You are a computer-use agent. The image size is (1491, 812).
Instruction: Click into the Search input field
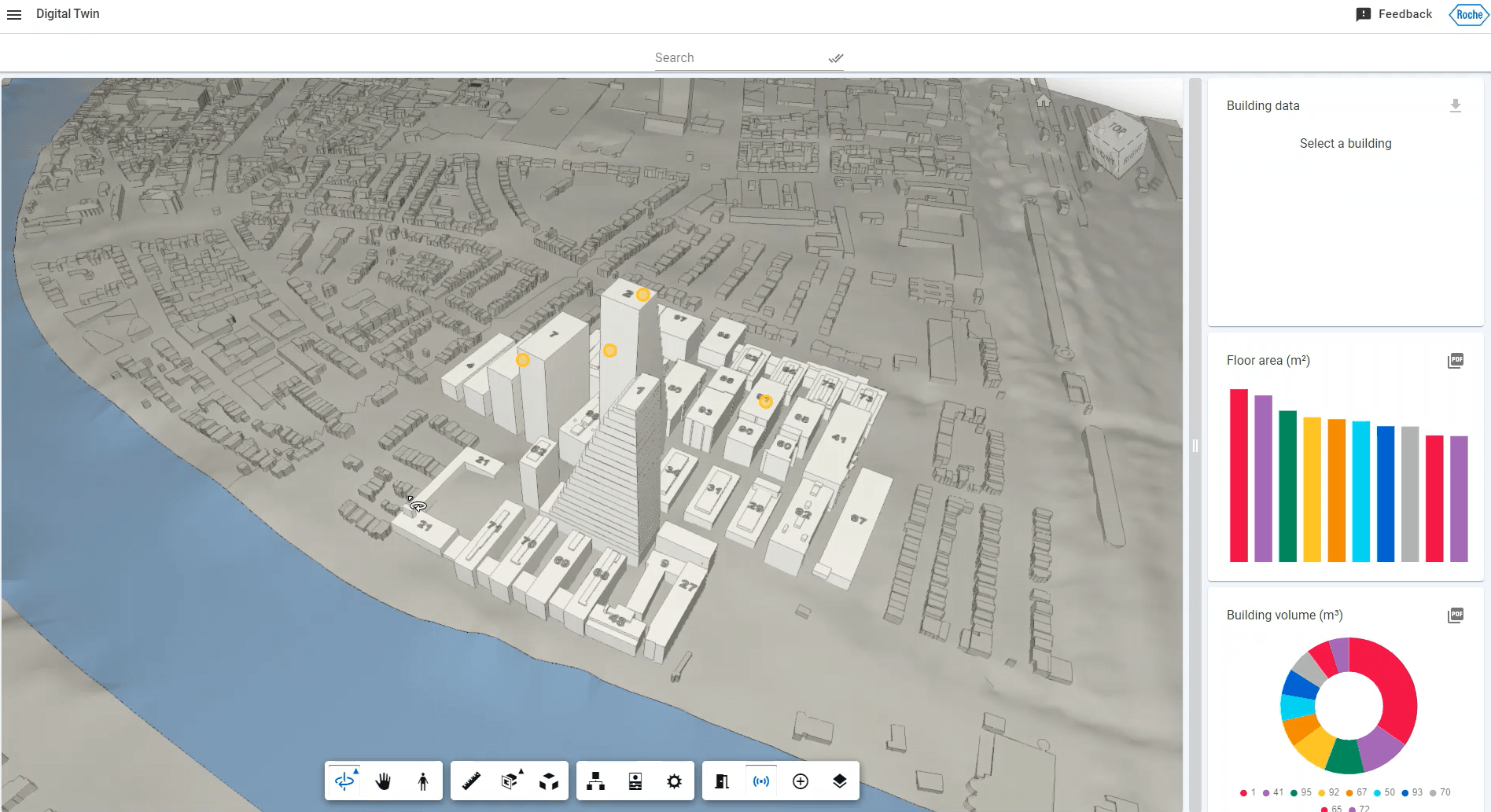click(739, 58)
